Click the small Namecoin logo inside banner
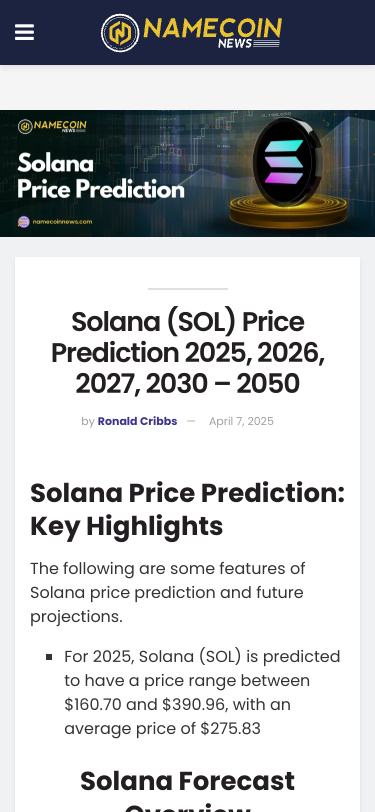 (x=52, y=126)
